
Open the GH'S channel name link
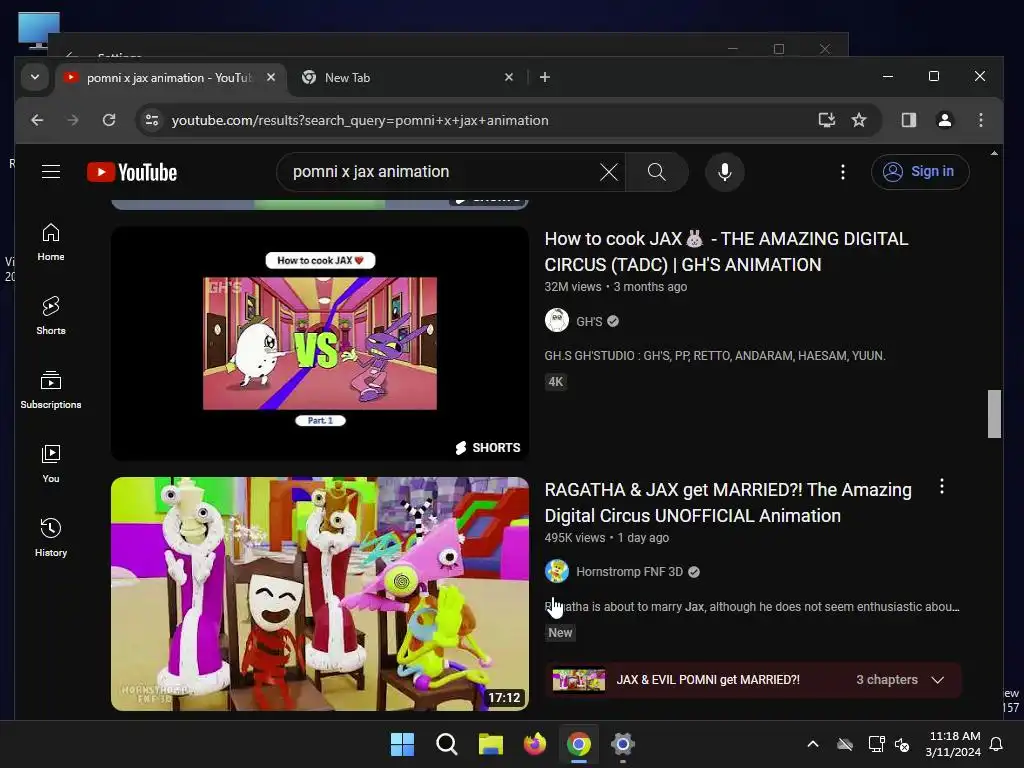point(589,321)
